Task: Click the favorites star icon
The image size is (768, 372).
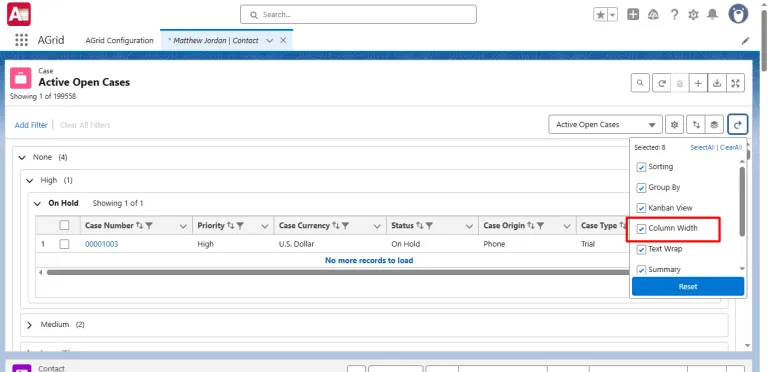Action: pyautogui.click(x=600, y=15)
